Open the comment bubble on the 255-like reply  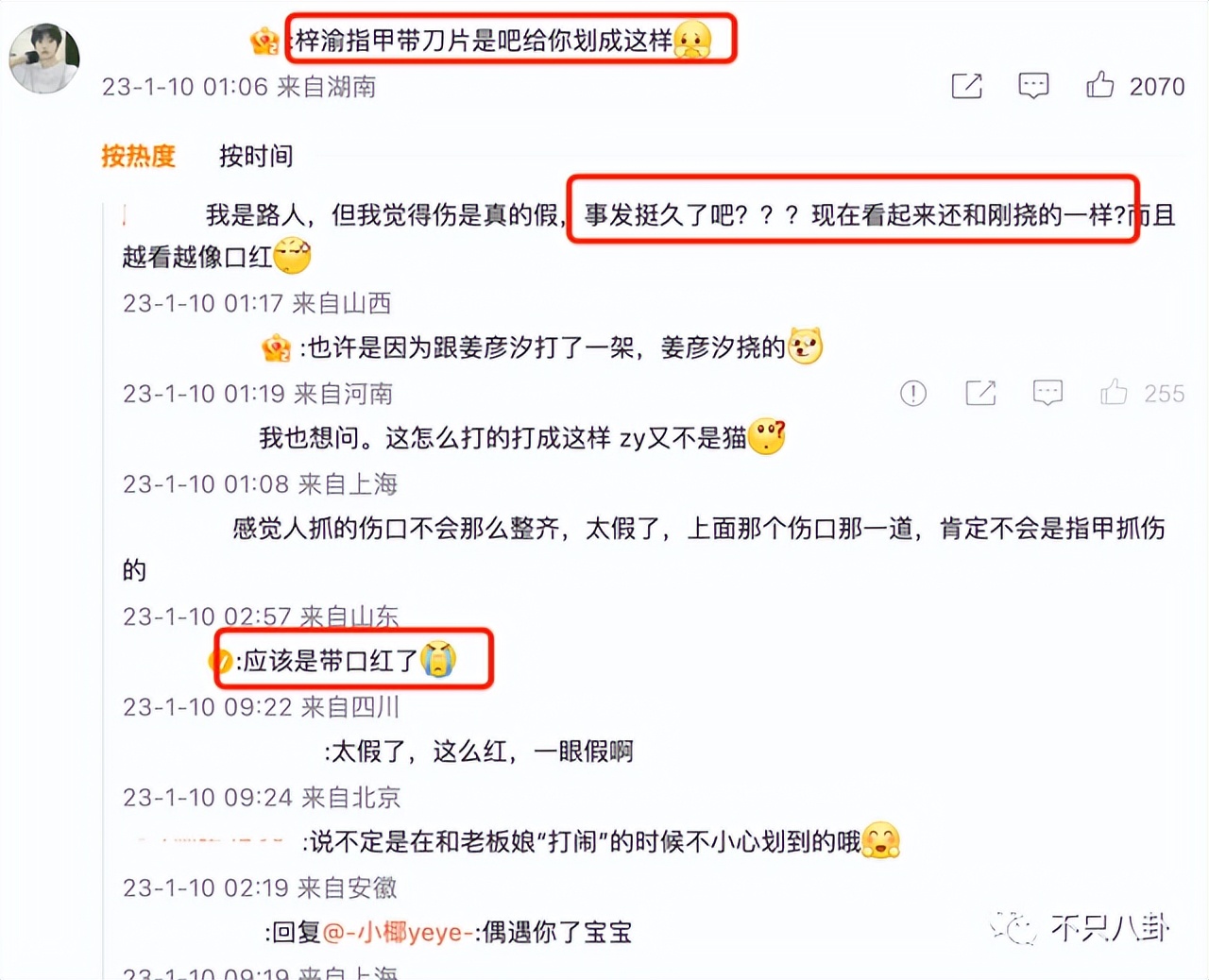pos(1047,393)
